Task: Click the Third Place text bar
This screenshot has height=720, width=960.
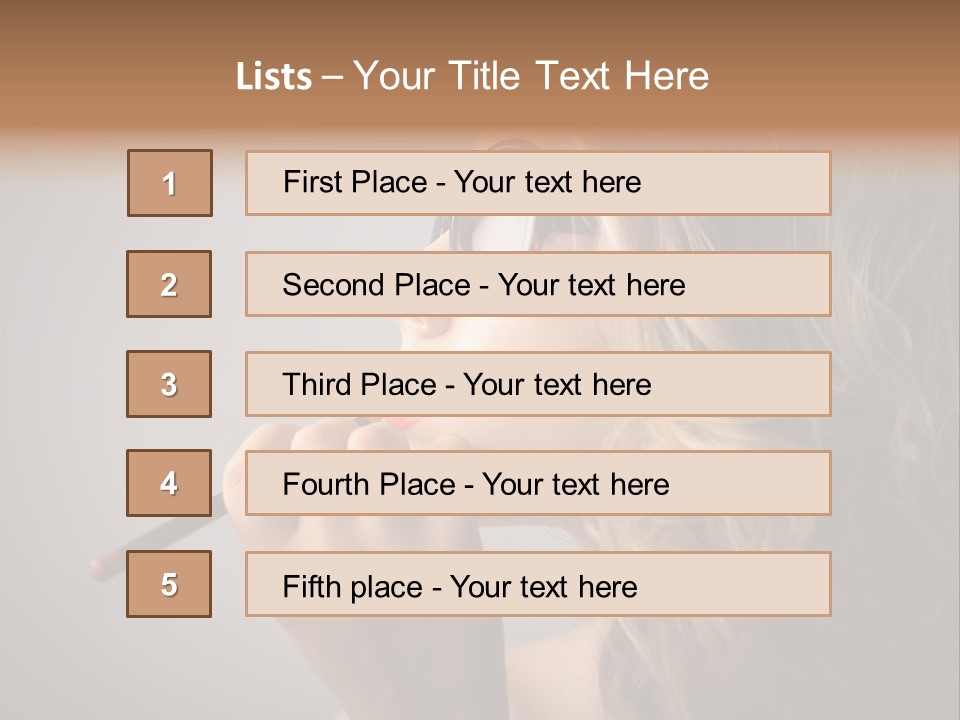Action: click(538, 384)
